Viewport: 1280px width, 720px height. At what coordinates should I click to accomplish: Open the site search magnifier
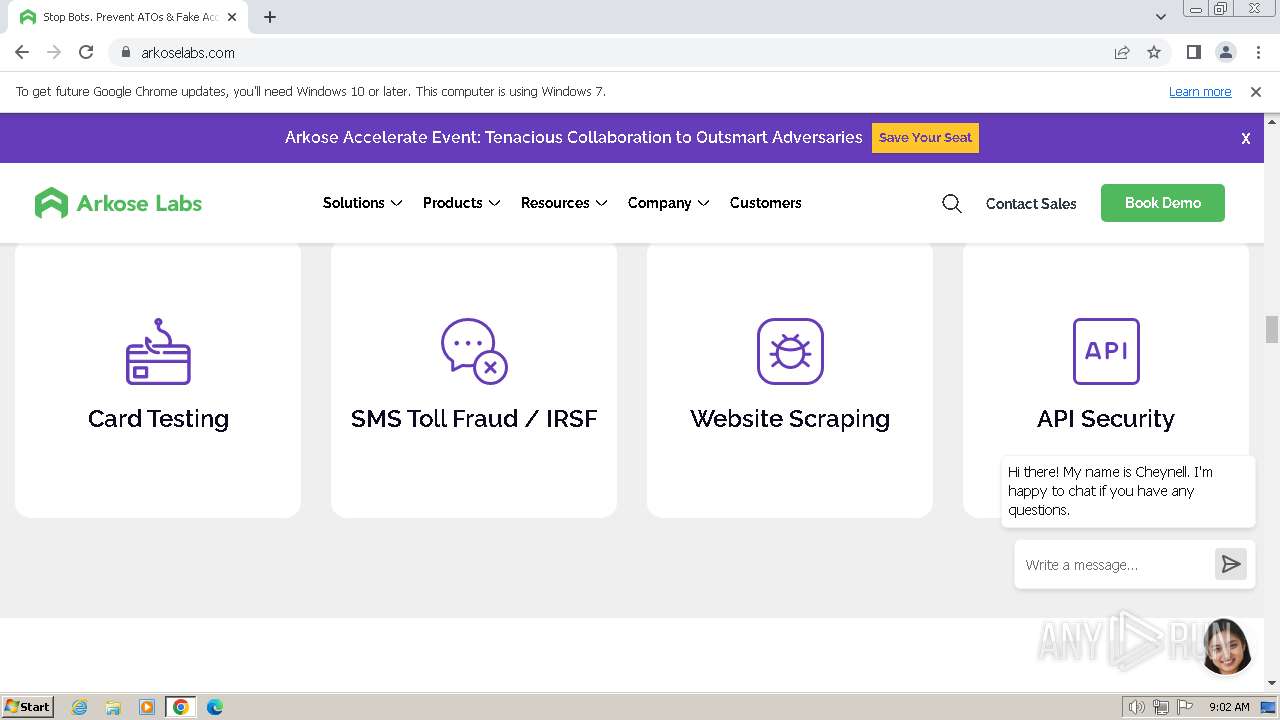coord(952,203)
